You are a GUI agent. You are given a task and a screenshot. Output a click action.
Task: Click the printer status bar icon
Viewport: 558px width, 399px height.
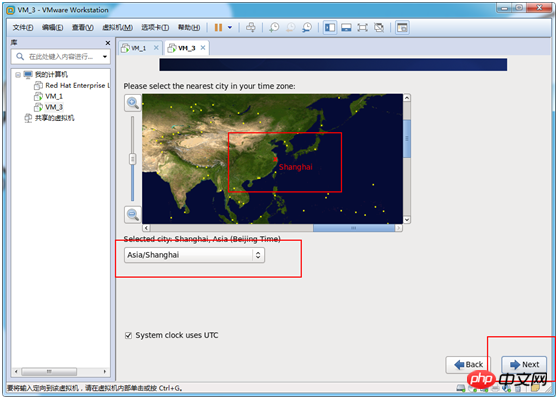point(495,388)
